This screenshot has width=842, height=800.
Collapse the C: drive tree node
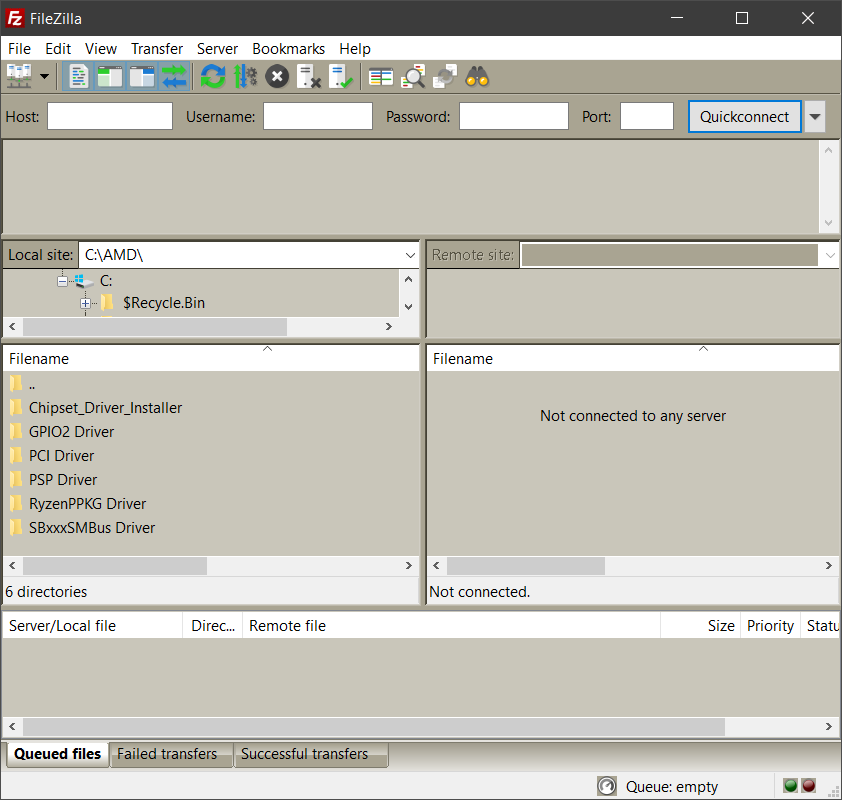(62, 281)
